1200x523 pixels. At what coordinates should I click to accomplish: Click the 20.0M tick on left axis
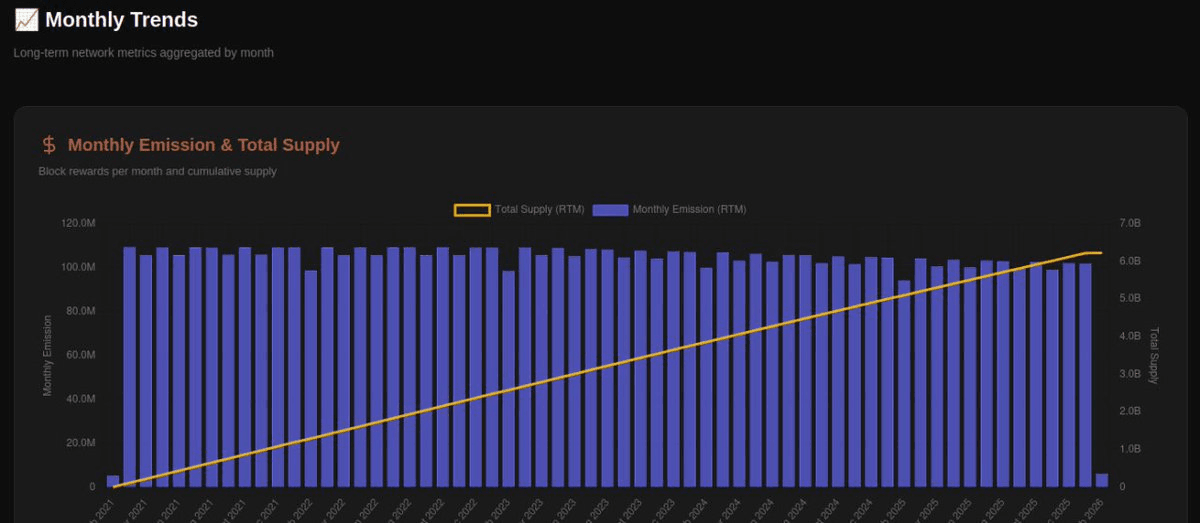point(80,443)
